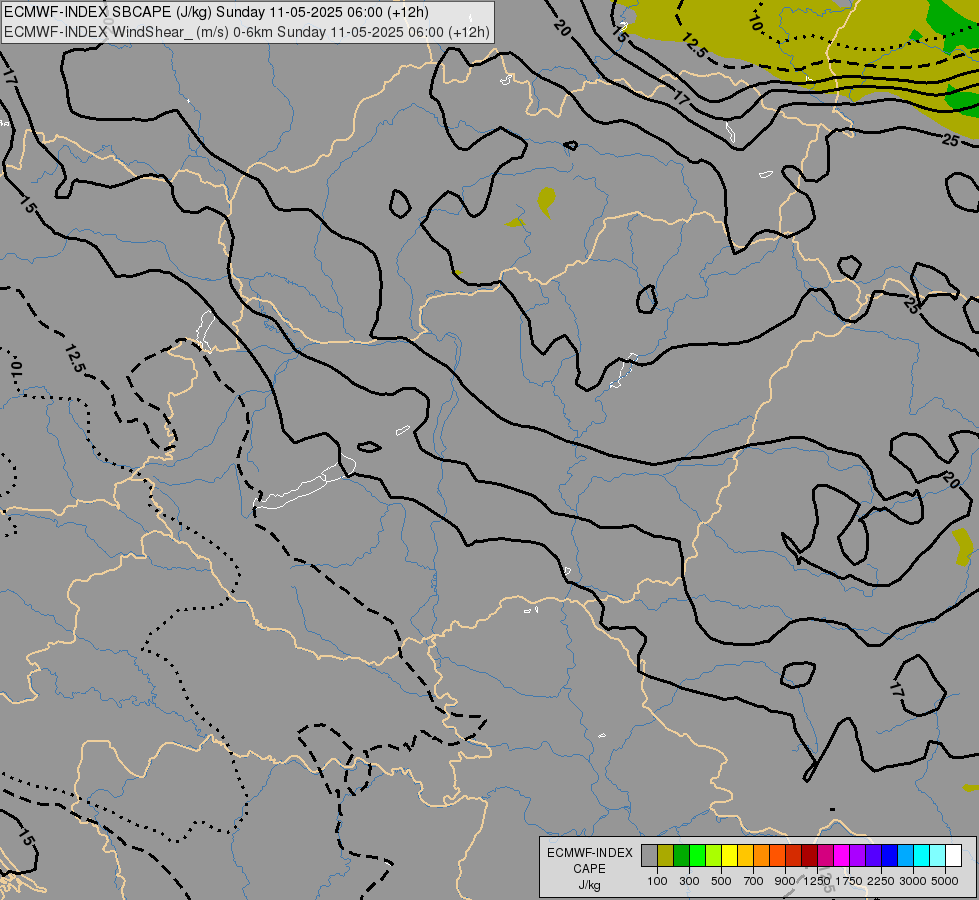Pick the white legend swatch

coord(953,855)
